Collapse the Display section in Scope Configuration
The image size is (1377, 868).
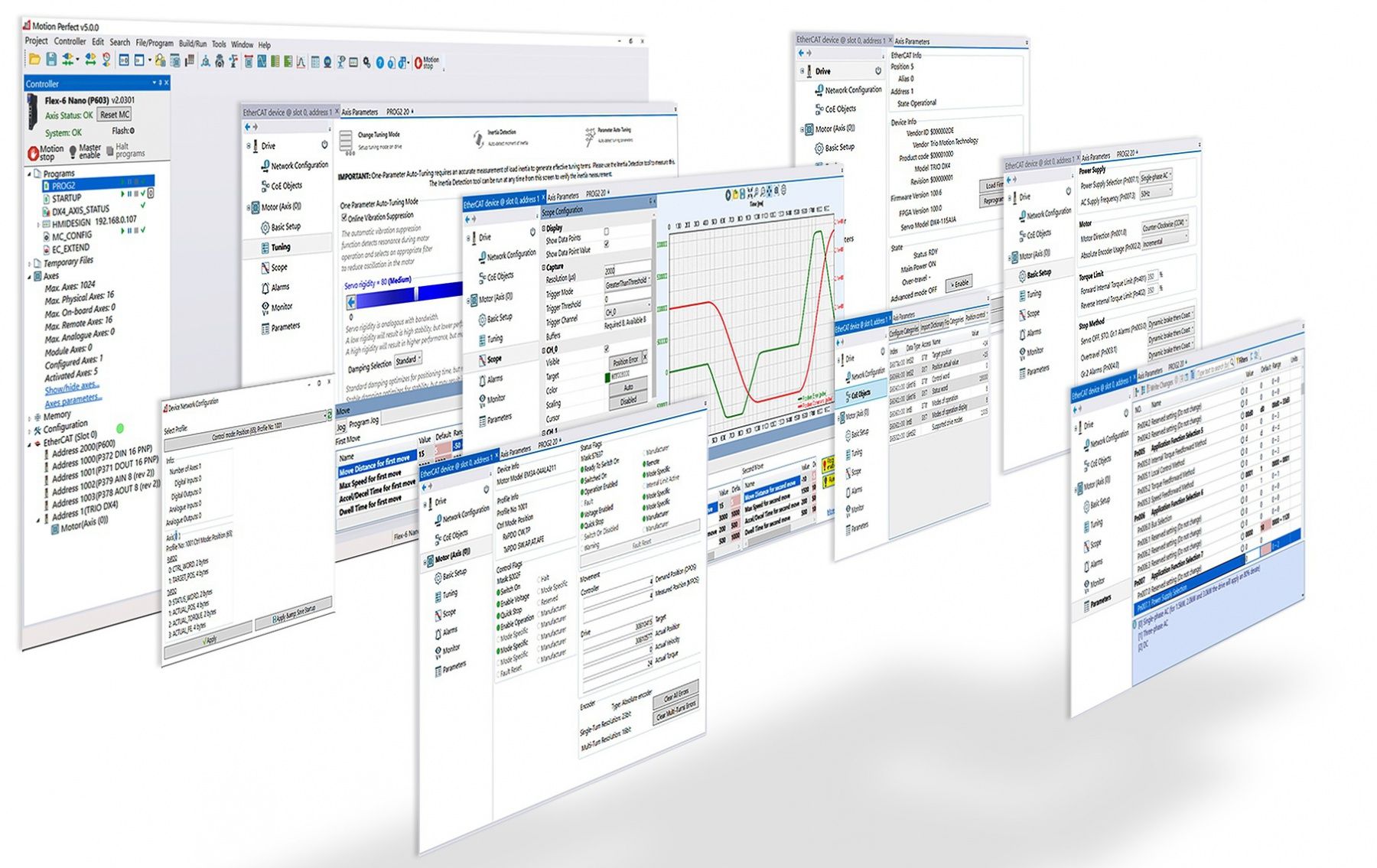pos(544,228)
